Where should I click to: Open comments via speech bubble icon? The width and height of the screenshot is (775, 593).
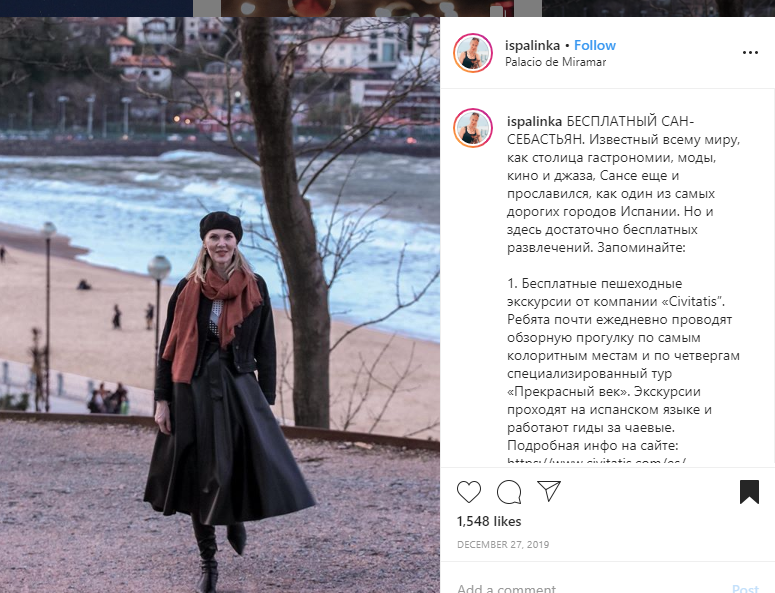(509, 492)
